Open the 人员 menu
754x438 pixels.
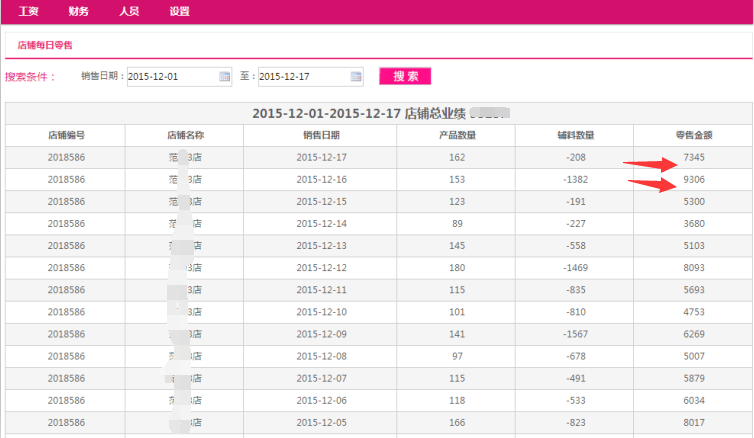coord(129,11)
